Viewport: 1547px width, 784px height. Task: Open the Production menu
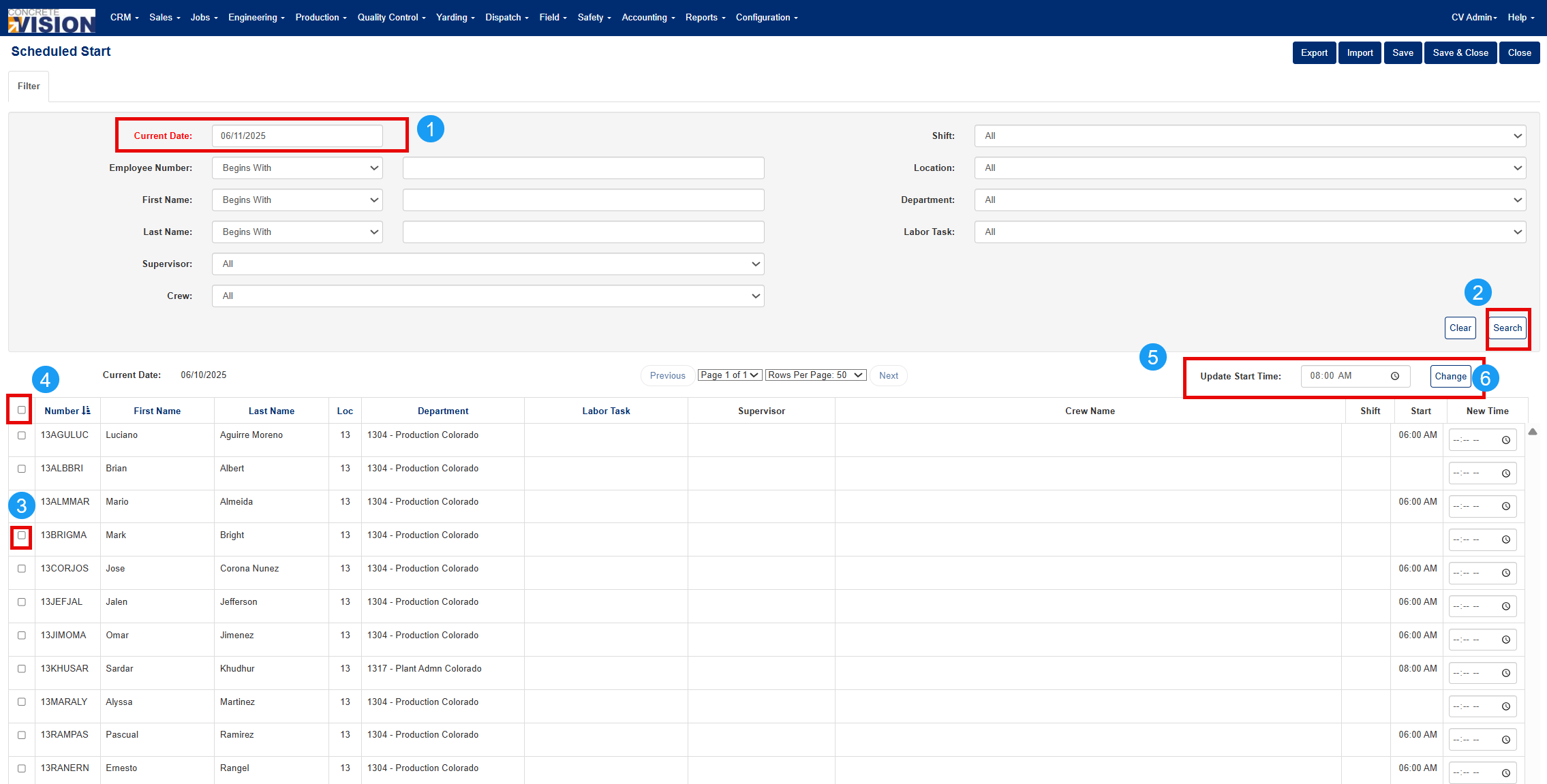tap(321, 18)
